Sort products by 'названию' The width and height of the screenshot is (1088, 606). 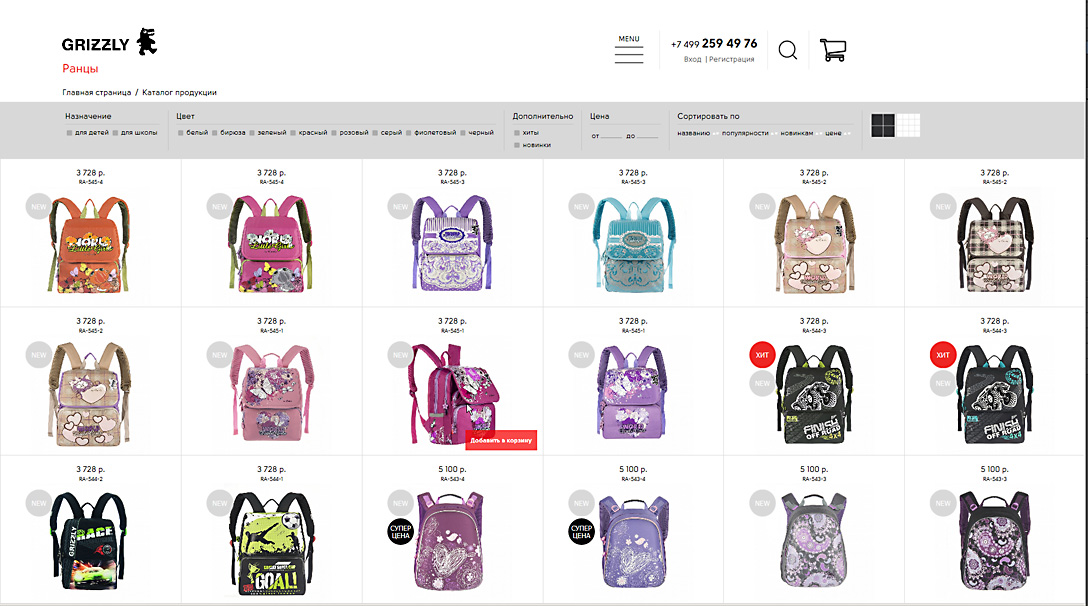point(693,133)
